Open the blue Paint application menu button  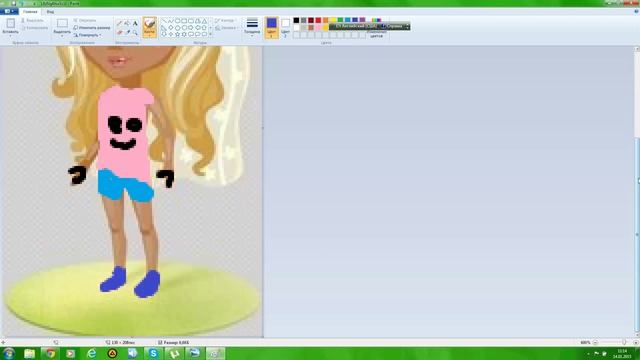click(x=9, y=11)
